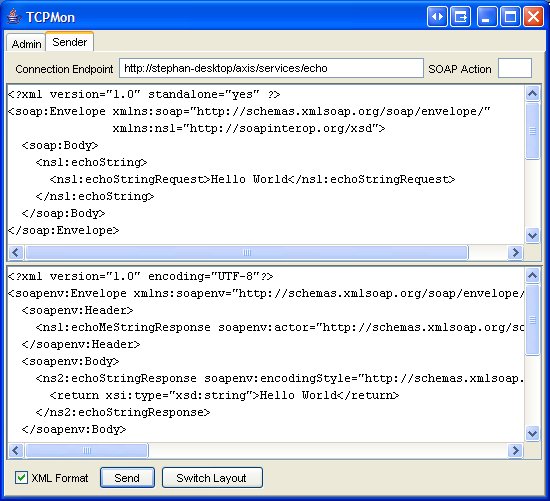Click the closing </soap:Envelope> line
550x501 pixels.
coord(63,230)
